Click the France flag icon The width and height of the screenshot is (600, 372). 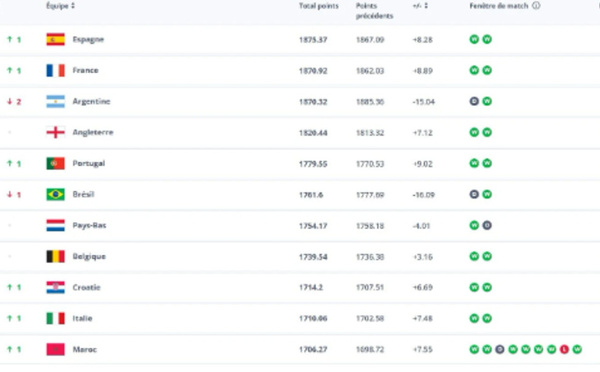(55, 70)
